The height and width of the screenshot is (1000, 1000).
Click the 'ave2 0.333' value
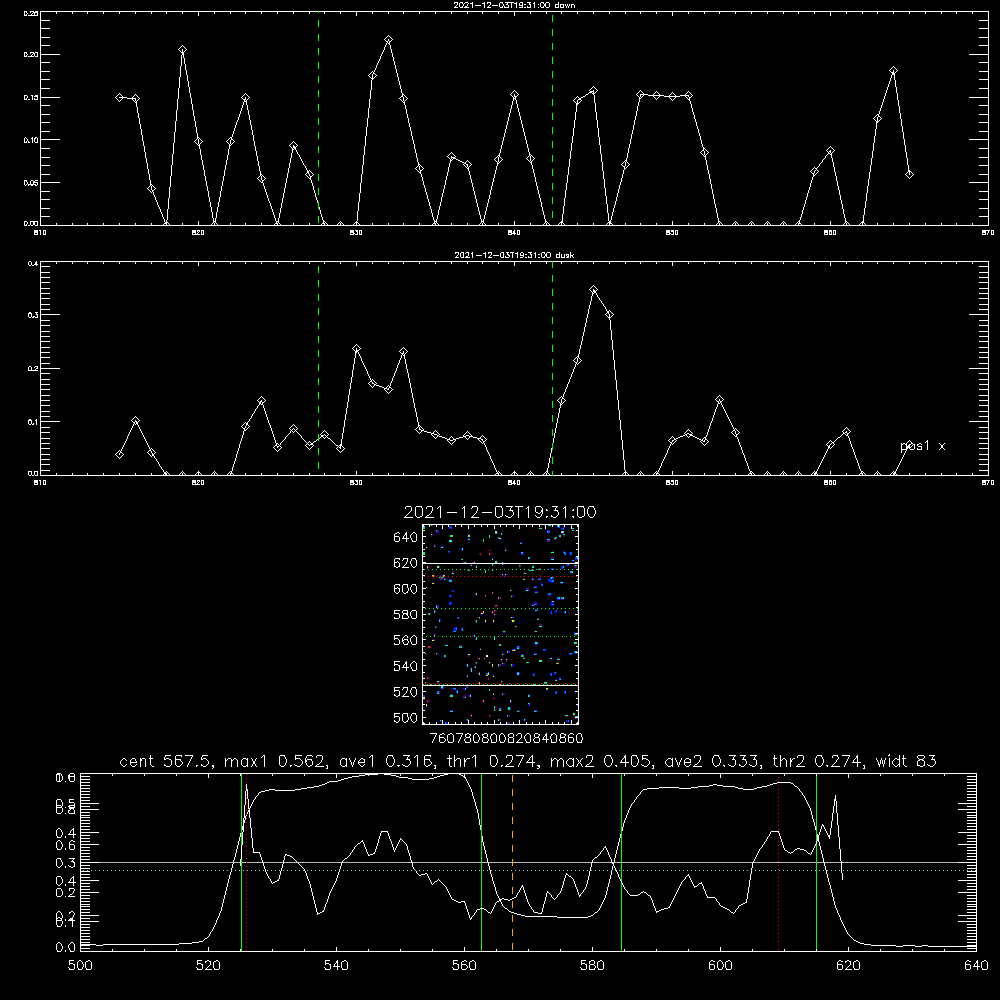(712, 761)
